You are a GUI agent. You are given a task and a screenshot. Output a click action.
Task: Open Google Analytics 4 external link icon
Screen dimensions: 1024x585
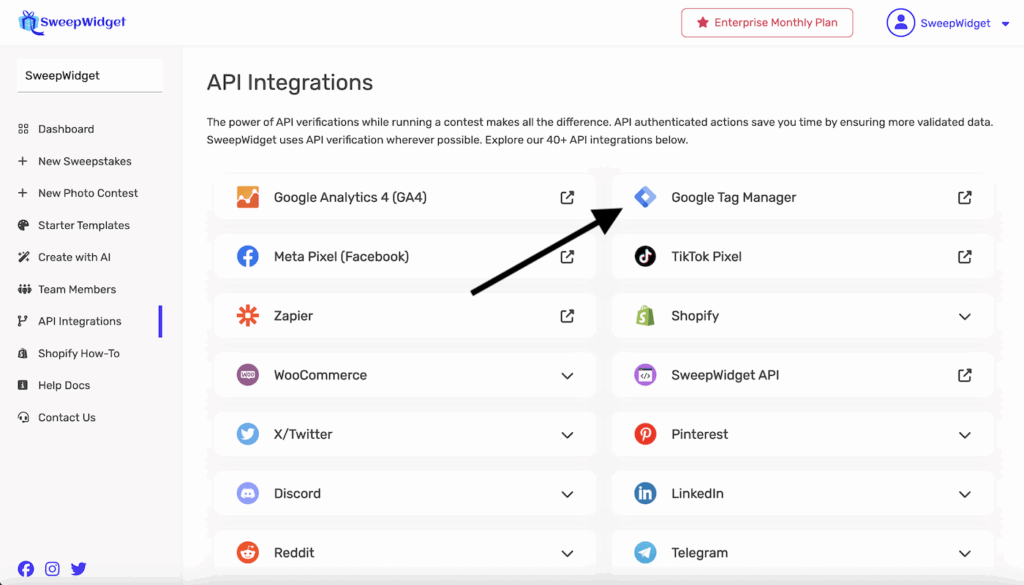(567, 198)
